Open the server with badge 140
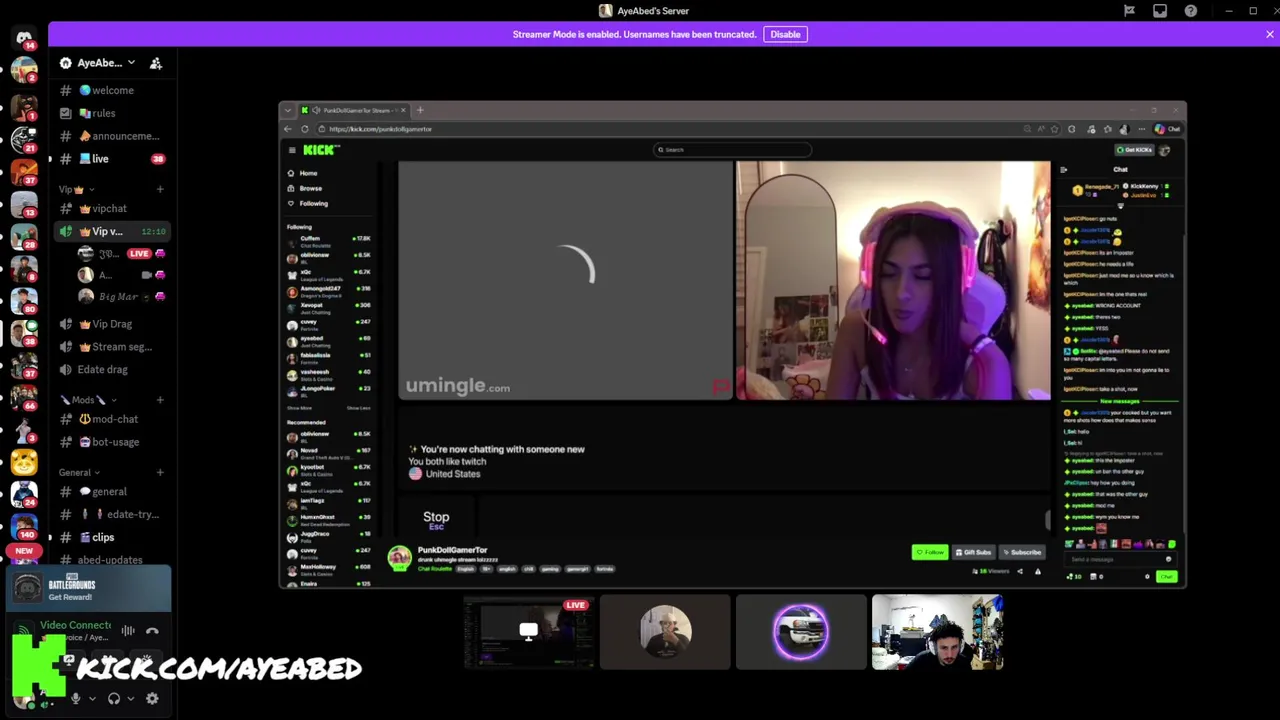This screenshot has width=1280, height=720. 24,525
